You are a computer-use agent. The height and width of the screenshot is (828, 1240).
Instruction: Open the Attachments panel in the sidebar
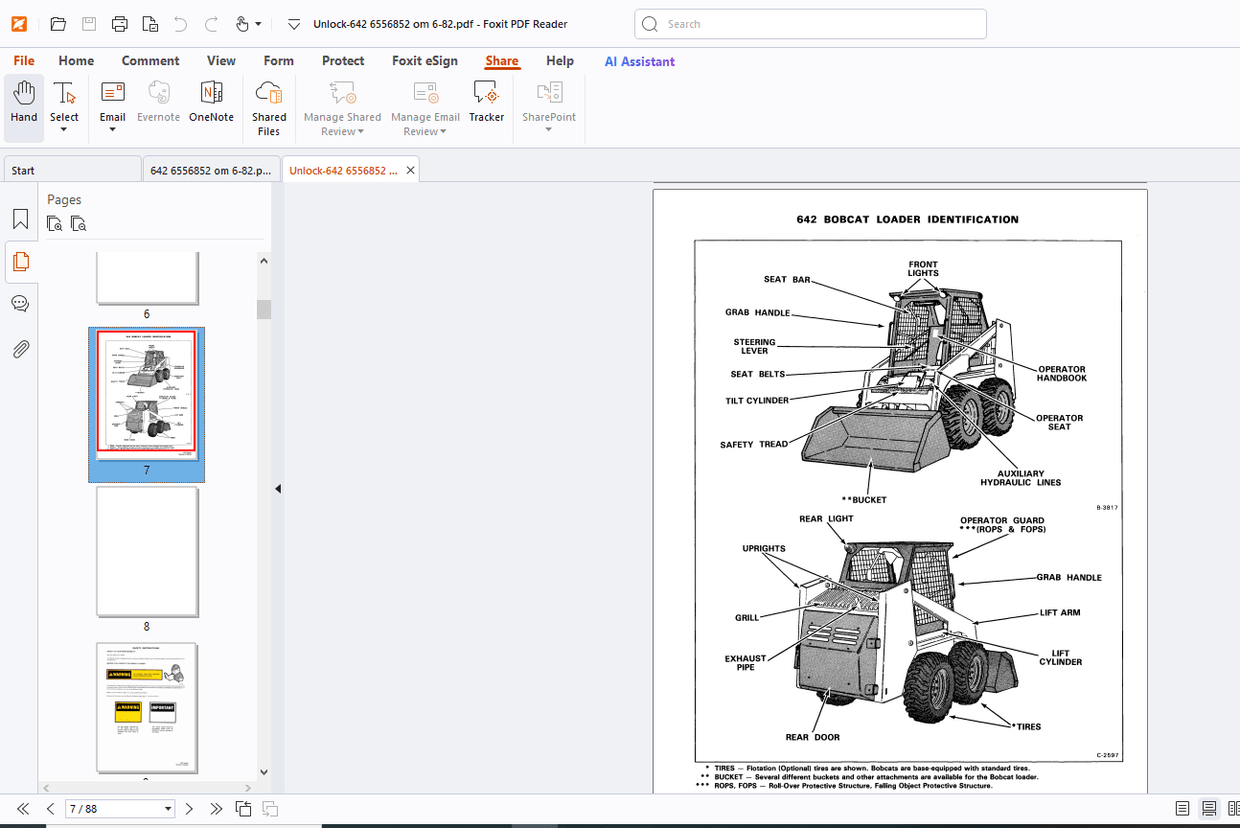[x=21, y=348]
